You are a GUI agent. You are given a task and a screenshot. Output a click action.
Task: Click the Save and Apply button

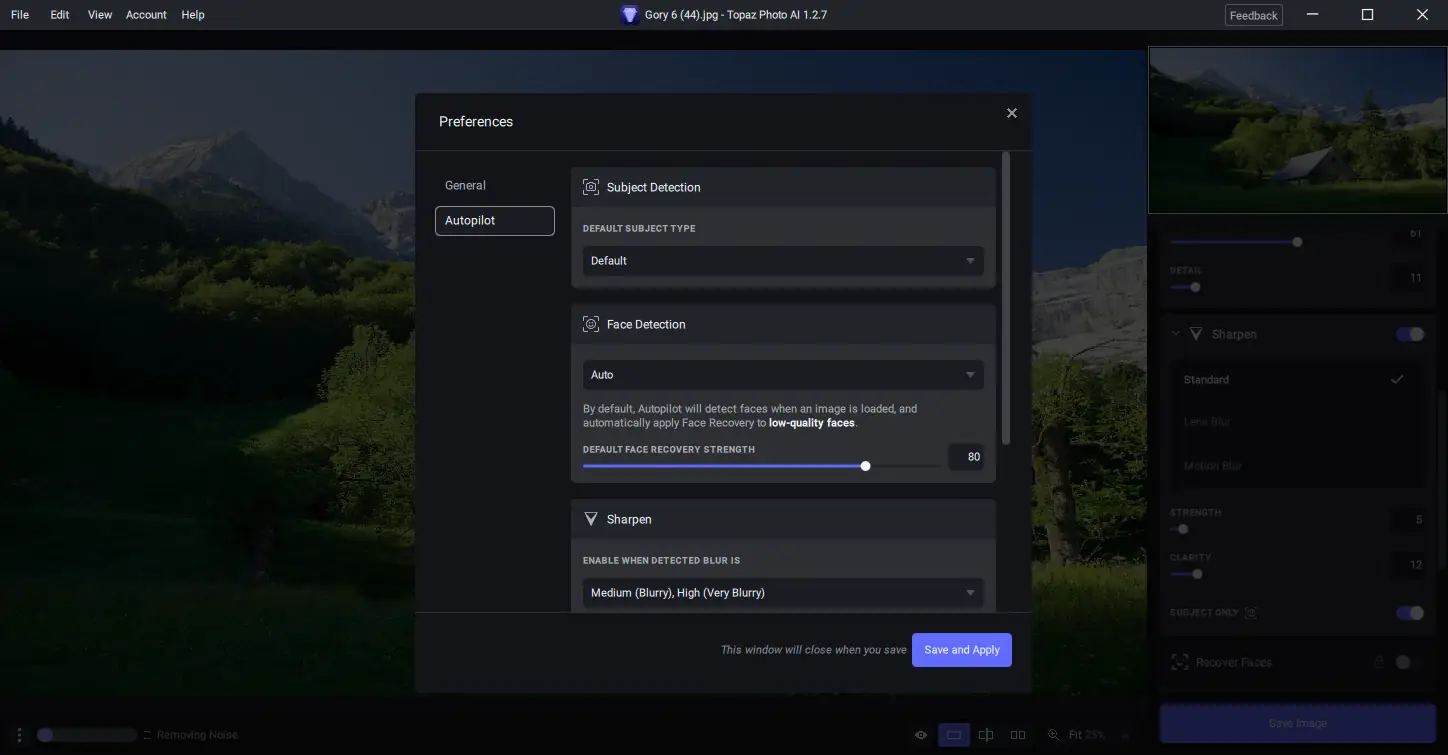pyautogui.click(x=962, y=650)
